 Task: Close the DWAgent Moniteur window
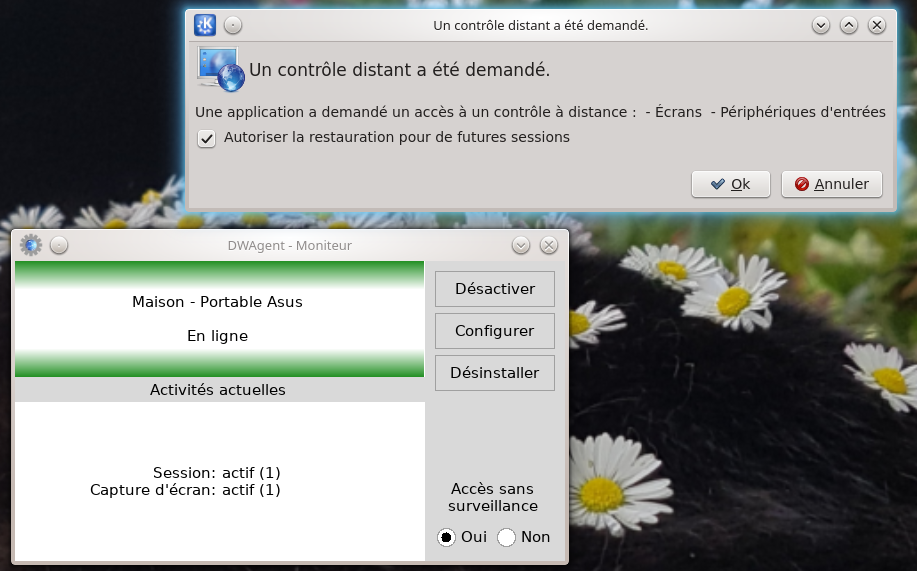click(549, 245)
